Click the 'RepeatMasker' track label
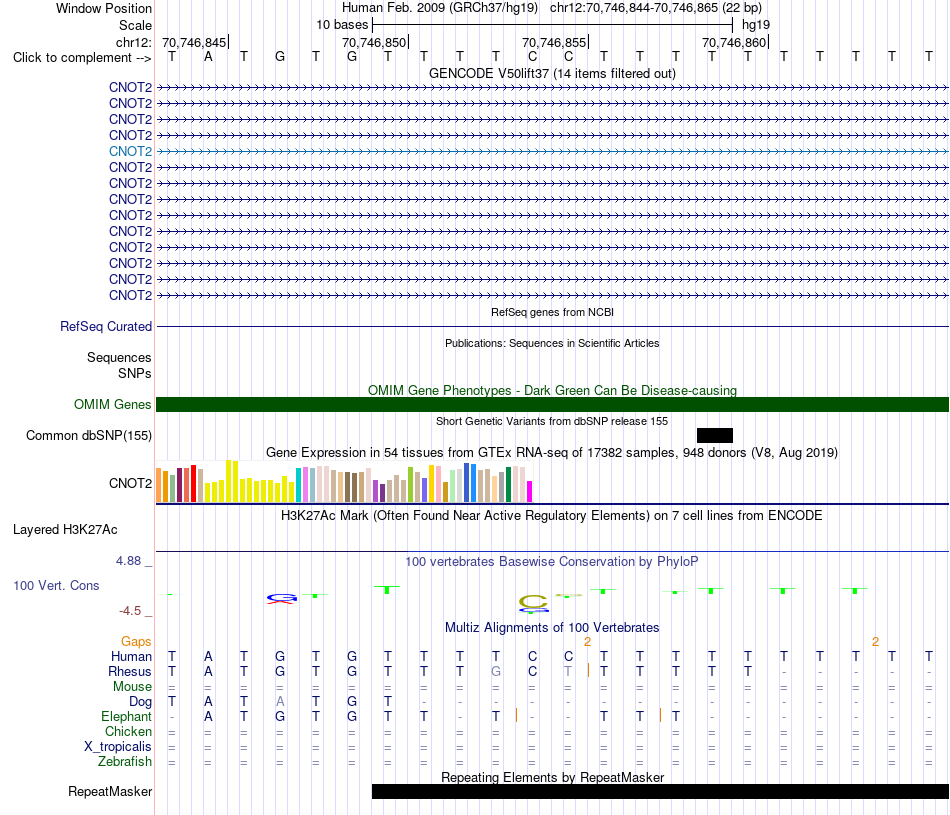 click(x=110, y=792)
